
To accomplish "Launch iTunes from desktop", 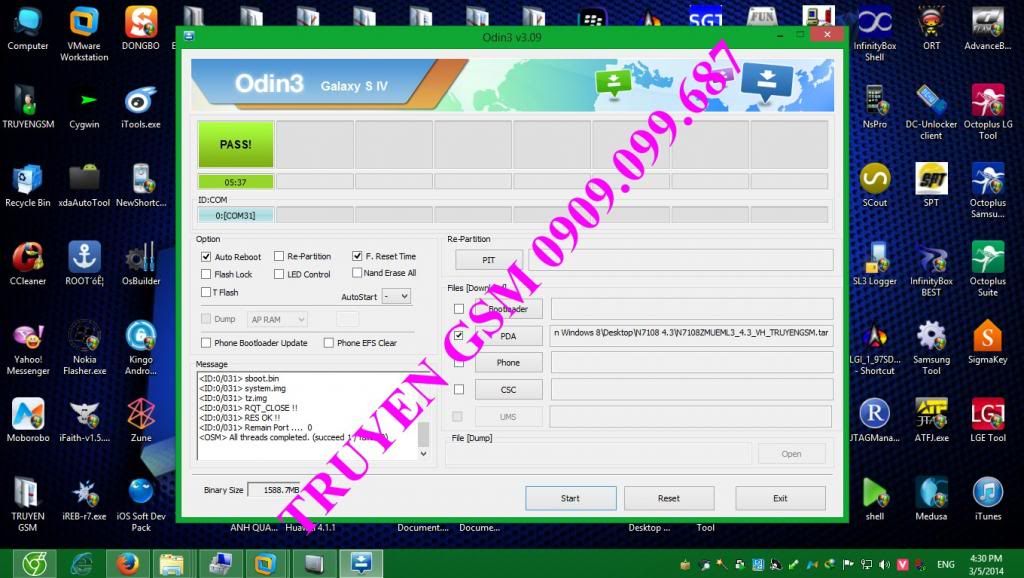I will [987, 499].
